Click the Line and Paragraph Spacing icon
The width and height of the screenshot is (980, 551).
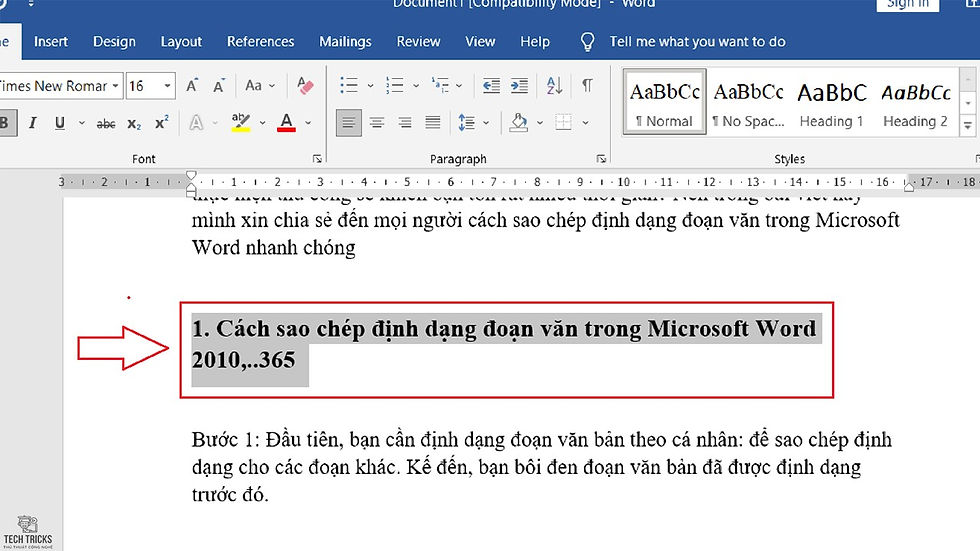pos(466,122)
